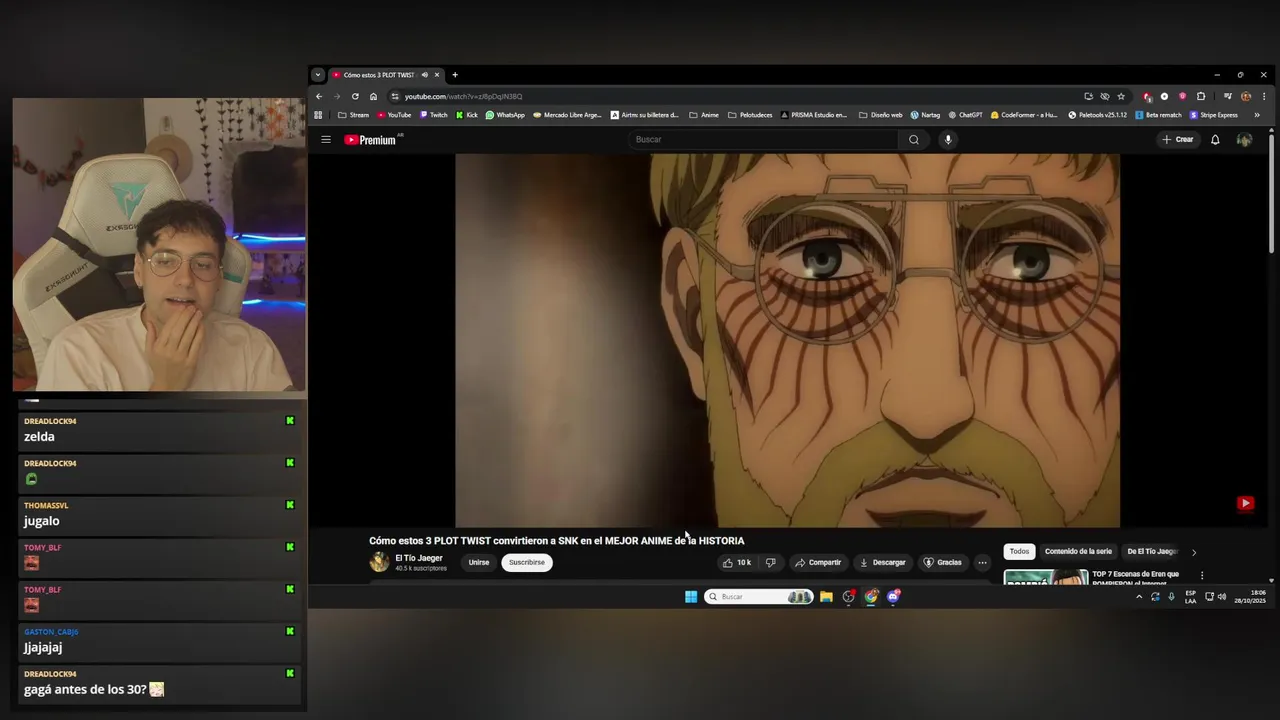Open the Stripe Express bookmark
1280x720 pixels.
coord(1213,115)
